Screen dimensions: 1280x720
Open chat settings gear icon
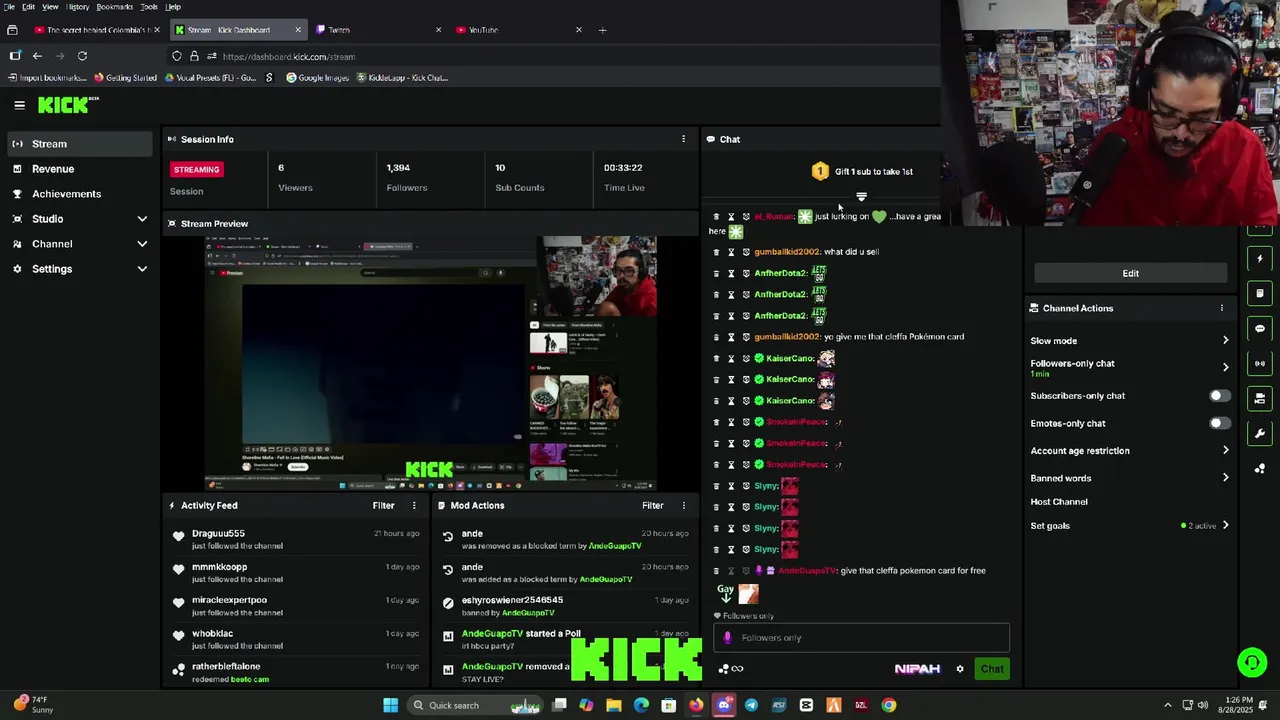pos(960,669)
